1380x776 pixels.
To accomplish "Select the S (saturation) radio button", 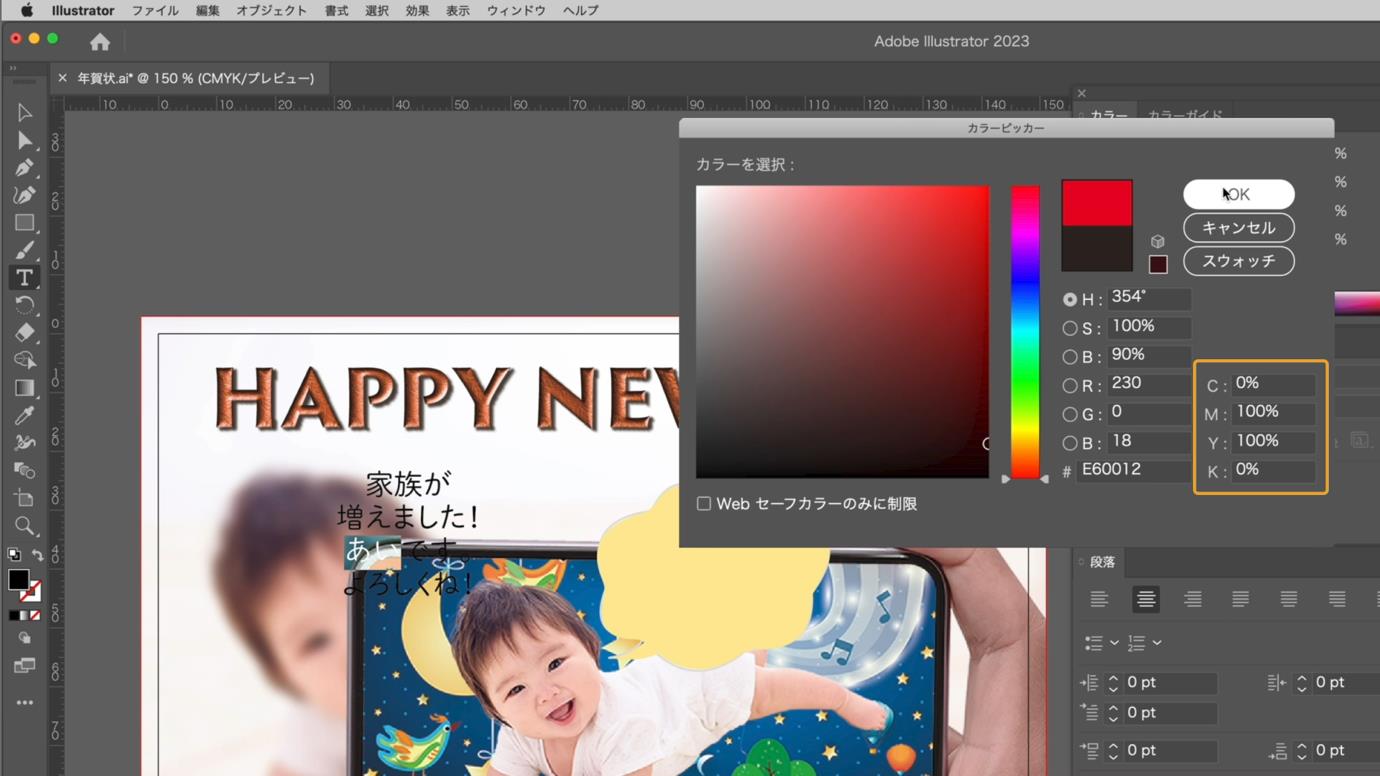I will click(x=1070, y=328).
